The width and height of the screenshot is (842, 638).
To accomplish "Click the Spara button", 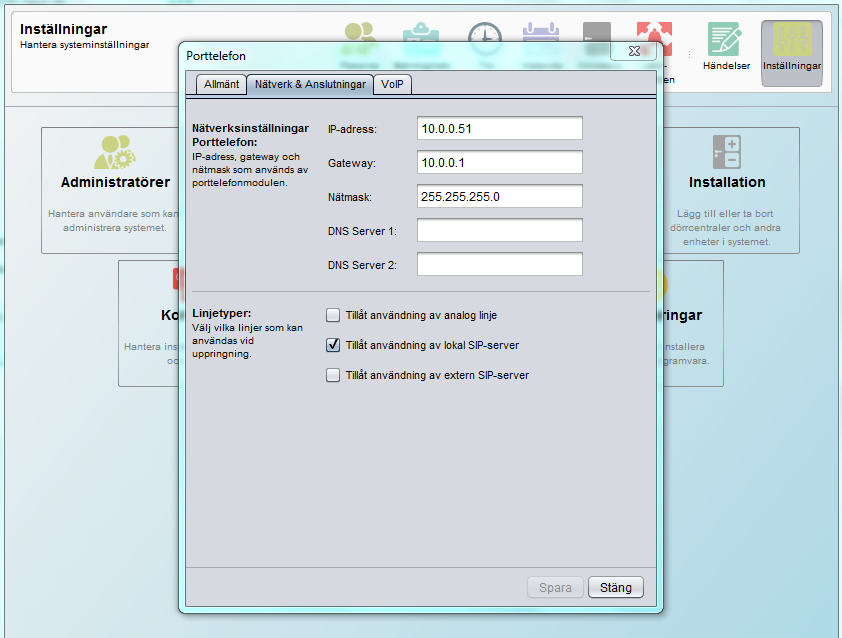I will (555, 588).
